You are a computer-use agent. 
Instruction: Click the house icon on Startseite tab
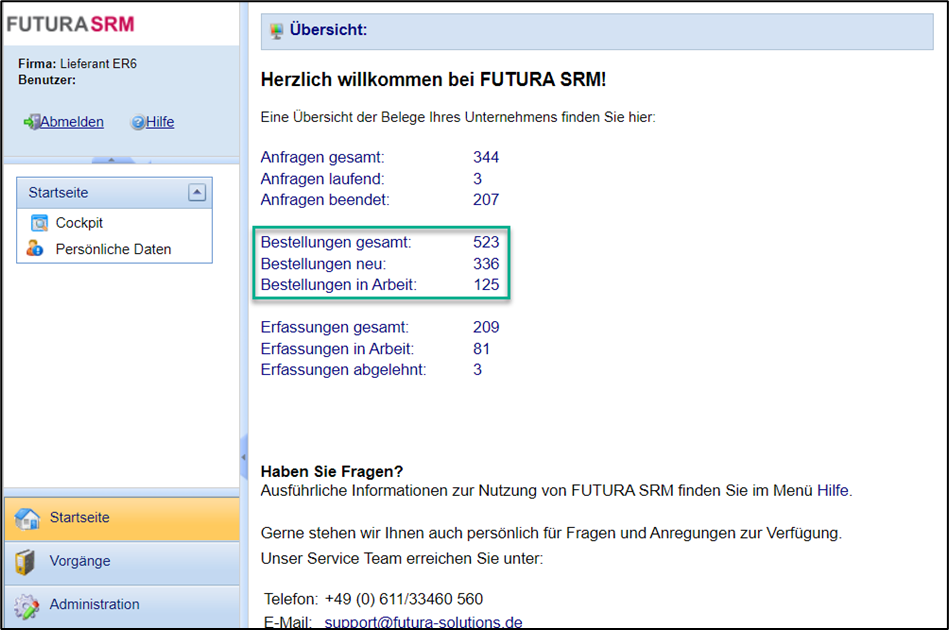pyautogui.click(x=28, y=518)
